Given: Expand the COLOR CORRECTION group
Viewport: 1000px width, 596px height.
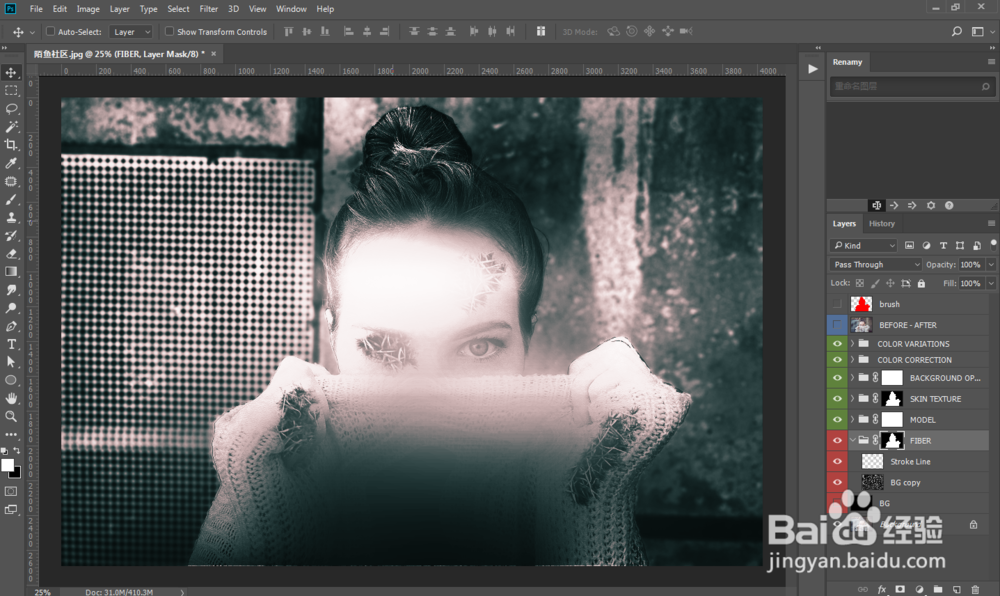Looking at the screenshot, I should pos(852,360).
